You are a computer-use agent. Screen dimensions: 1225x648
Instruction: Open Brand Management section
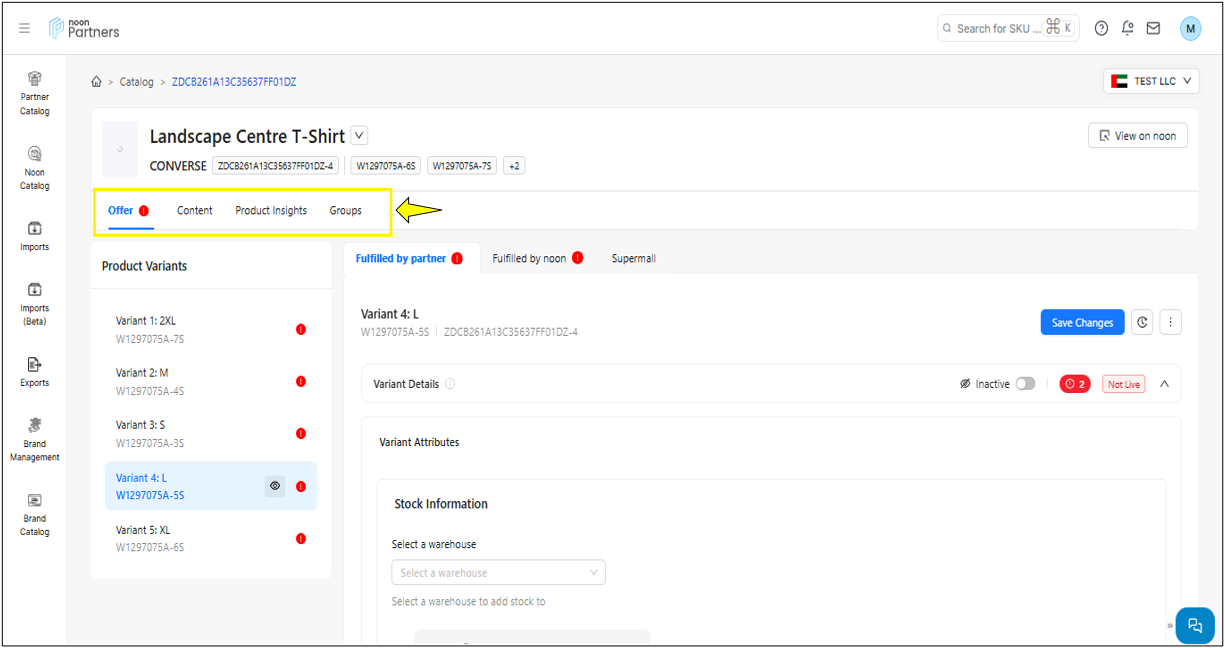(x=34, y=440)
